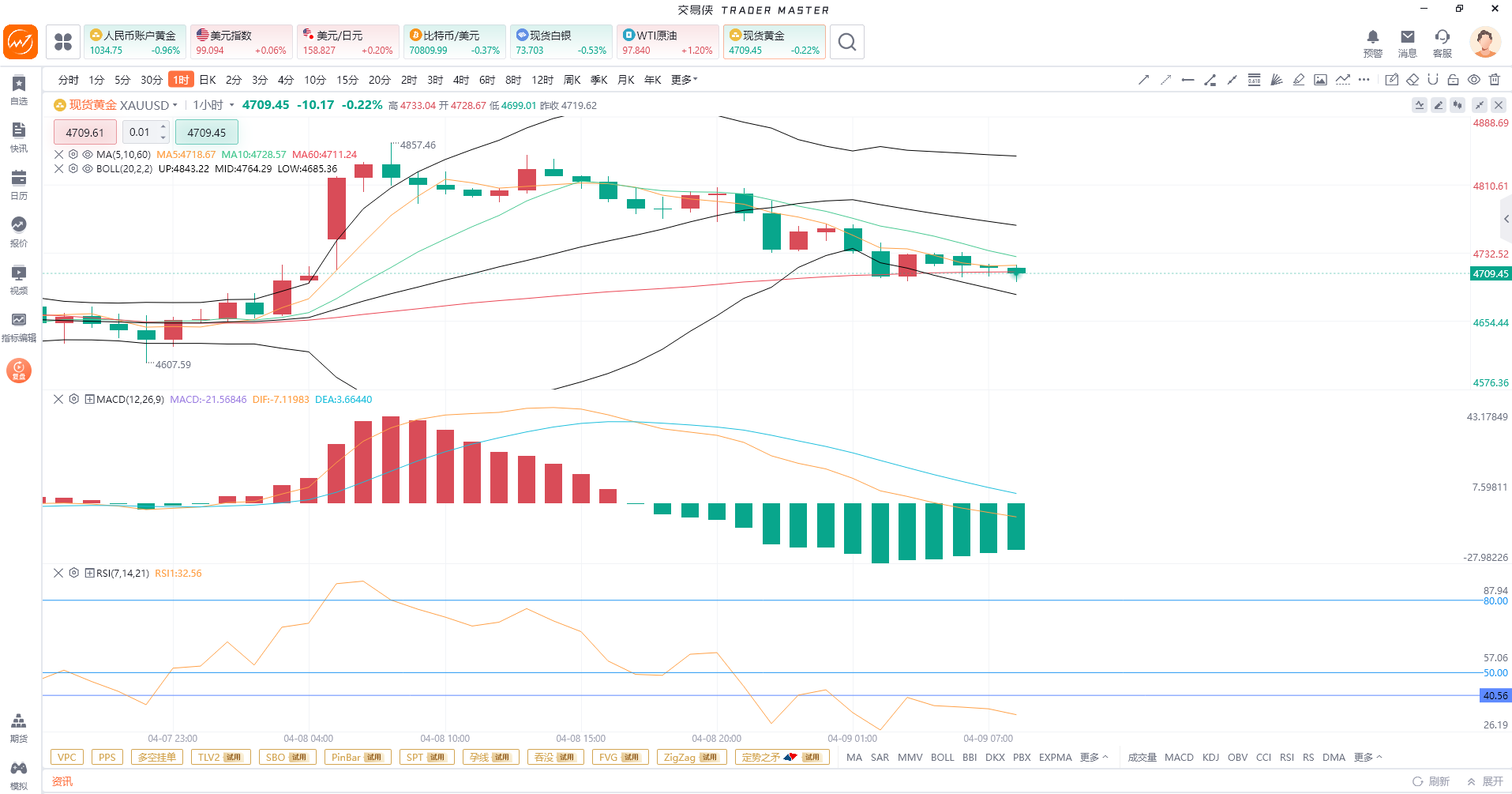Switch to the 日K timeframe

(x=208, y=80)
